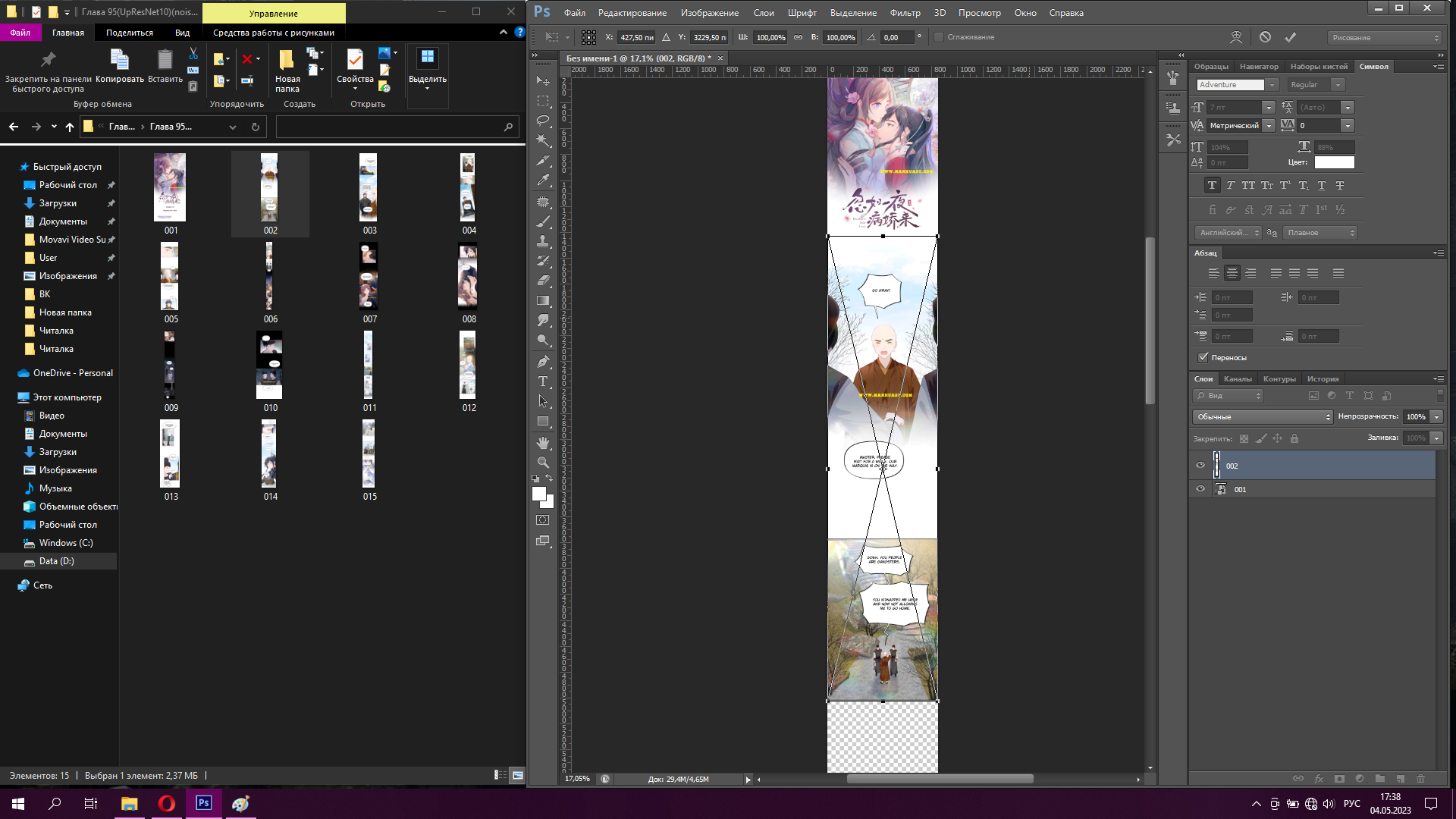Click the horizontal scrollbar of Photoshop canvas
Viewport: 1456px width, 819px height.
point(940,779)
